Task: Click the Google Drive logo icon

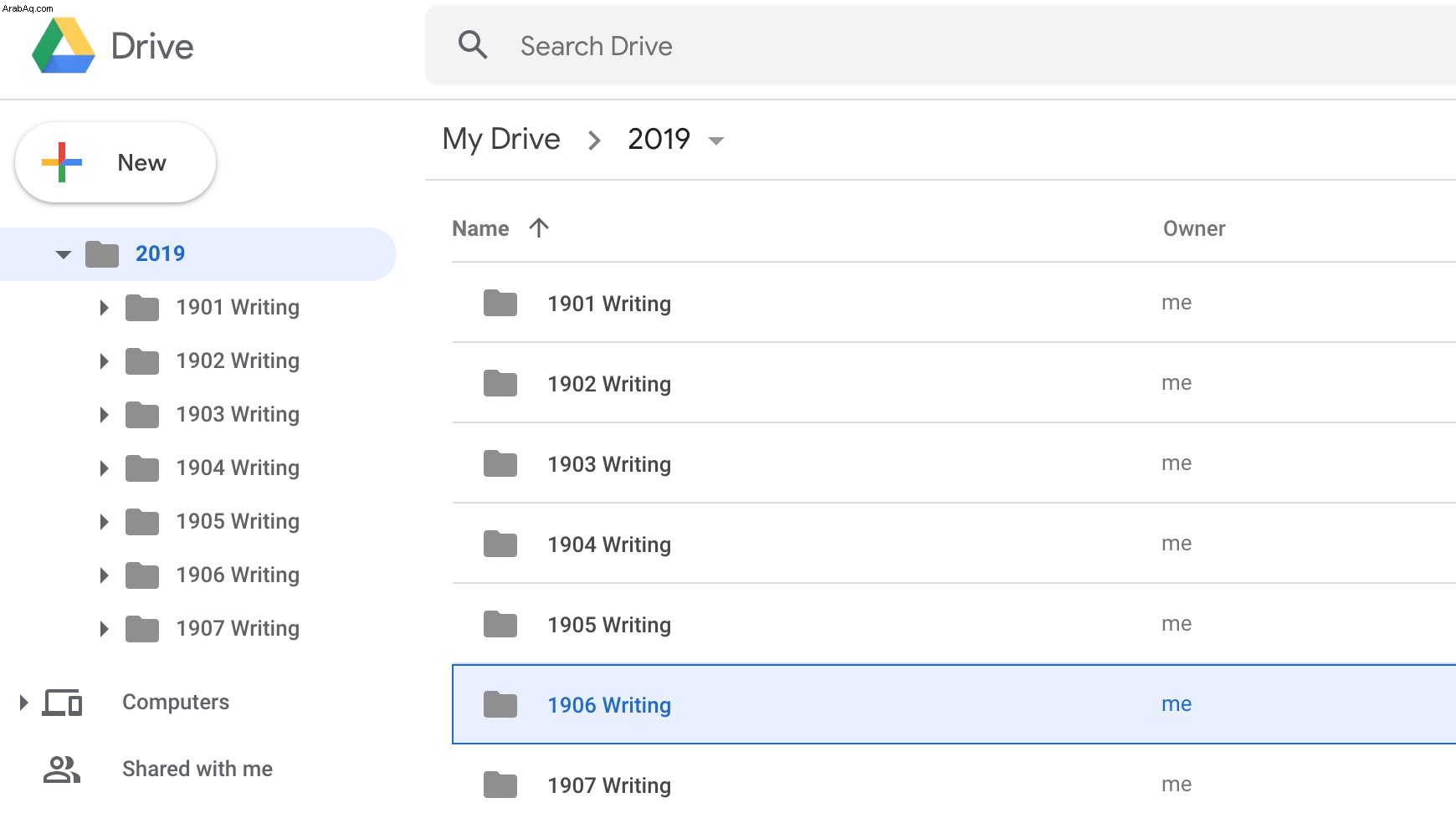Action: click(64, 46)
